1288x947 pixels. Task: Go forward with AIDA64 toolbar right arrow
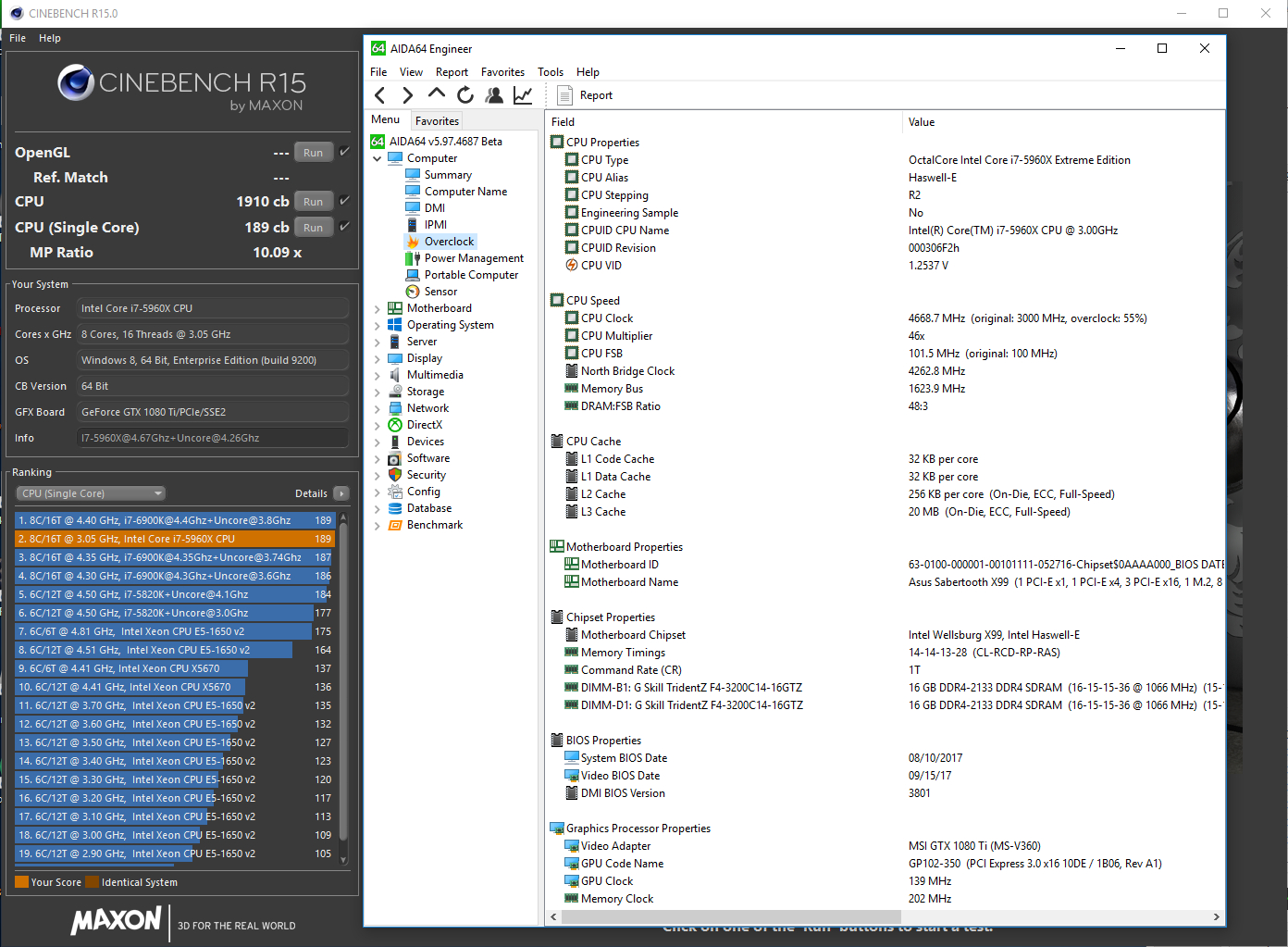pyautogui.click(x=408, y=95)
